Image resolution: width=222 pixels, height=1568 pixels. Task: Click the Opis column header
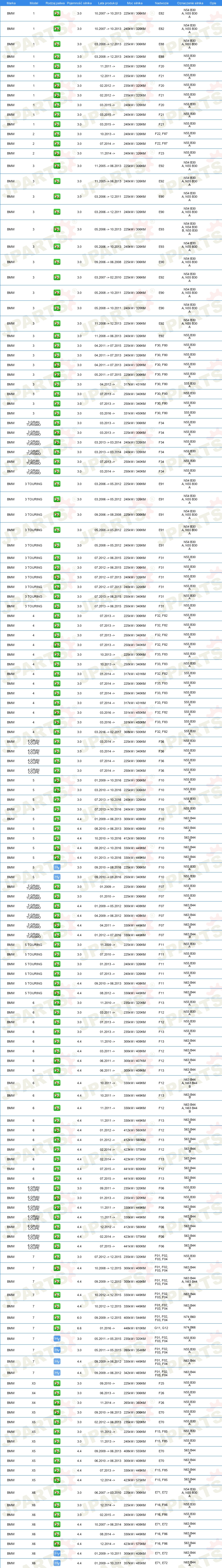coord(213,3)
